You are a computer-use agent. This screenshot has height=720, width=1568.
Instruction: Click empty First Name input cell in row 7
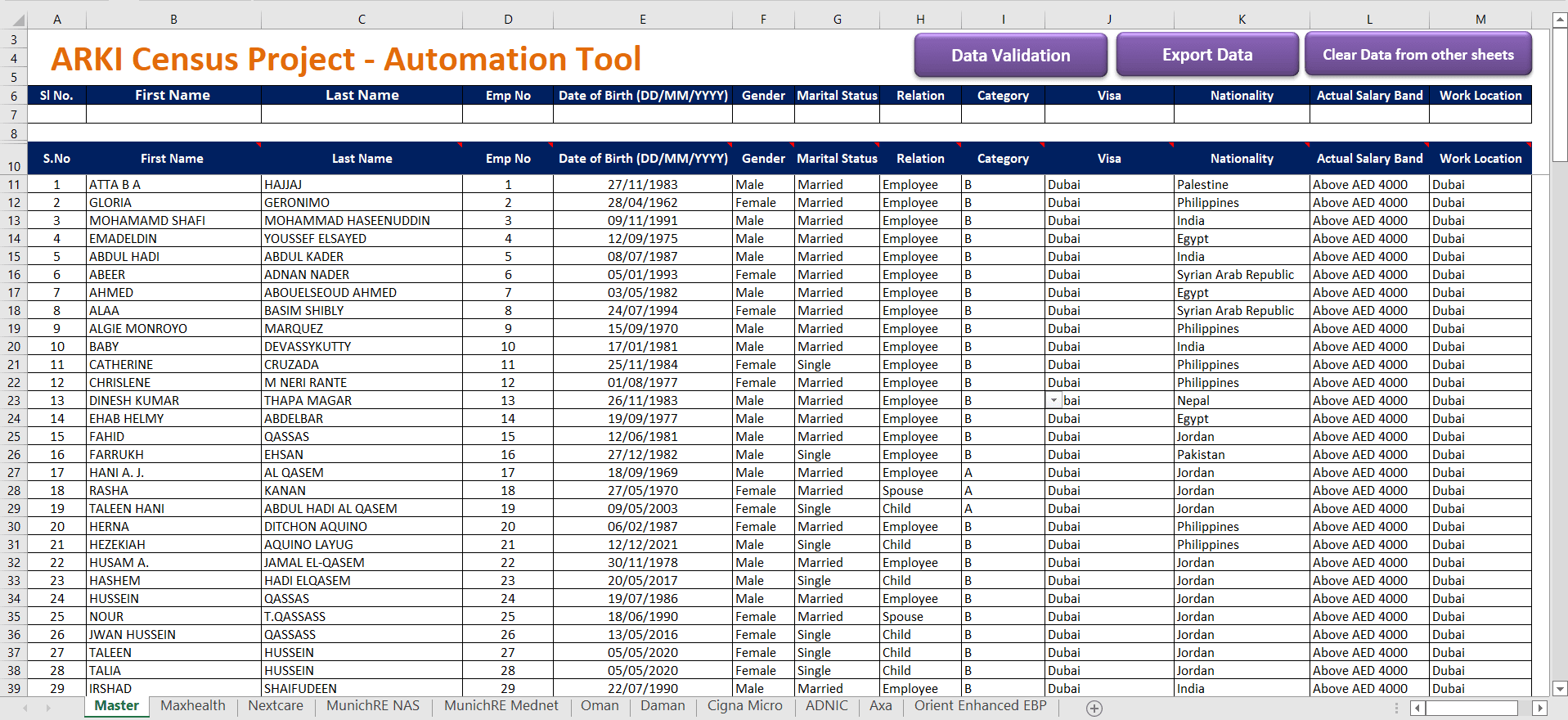pyautogui.click(x=173, y=115)
